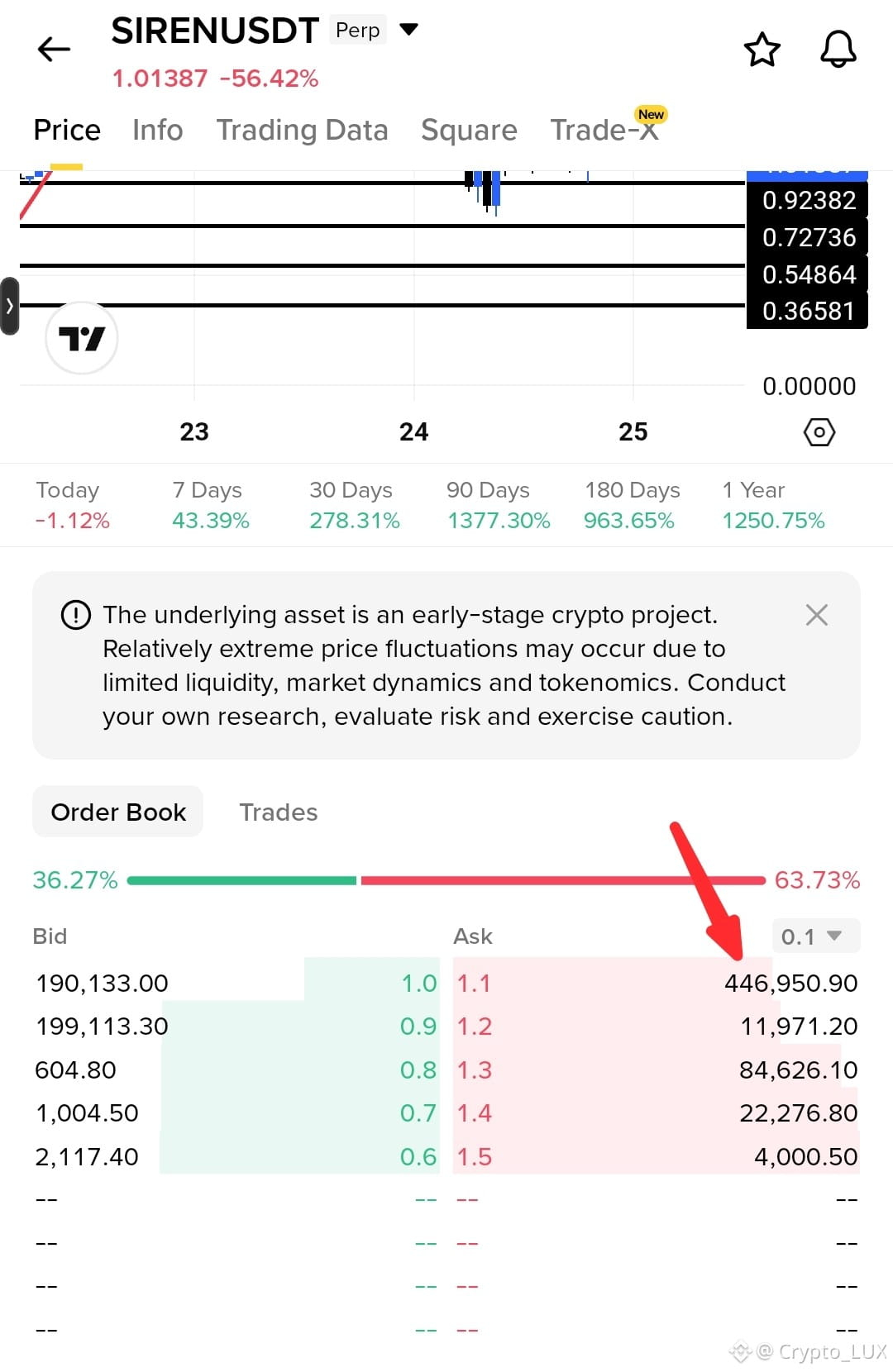Expand the side panel handle on chart
This screenshot has width=893, height=1372.
[x=9, y=306]
